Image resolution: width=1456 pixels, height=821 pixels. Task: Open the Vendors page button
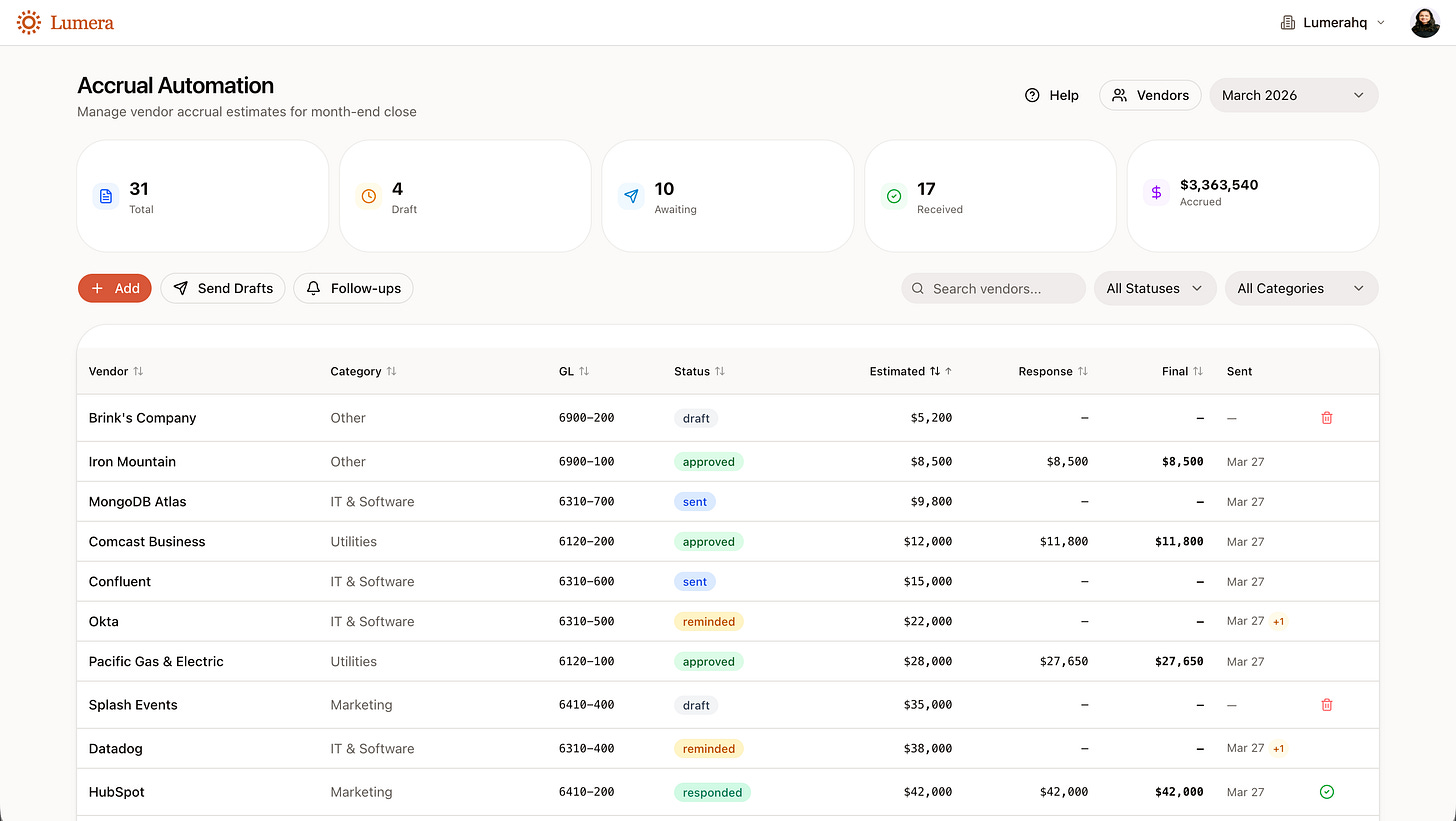click(1150, 95)
